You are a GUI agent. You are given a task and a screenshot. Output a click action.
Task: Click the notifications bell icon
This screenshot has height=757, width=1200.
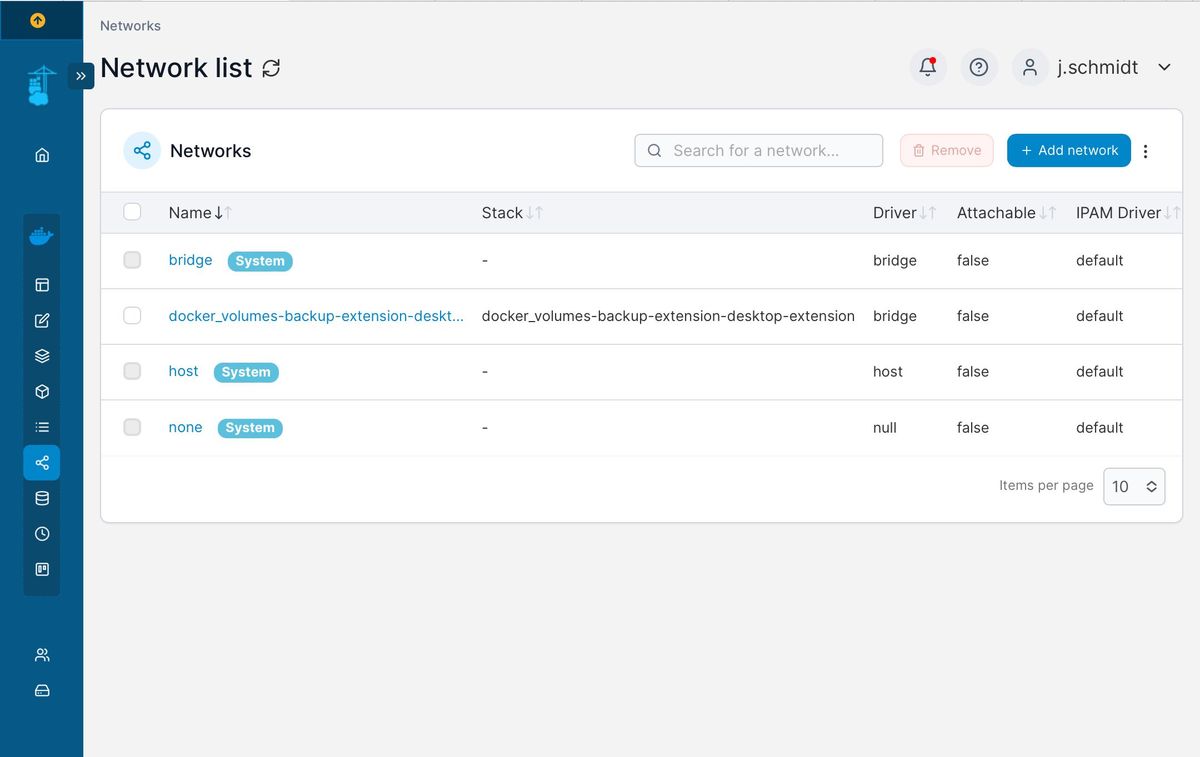click(x=928, y=67)
